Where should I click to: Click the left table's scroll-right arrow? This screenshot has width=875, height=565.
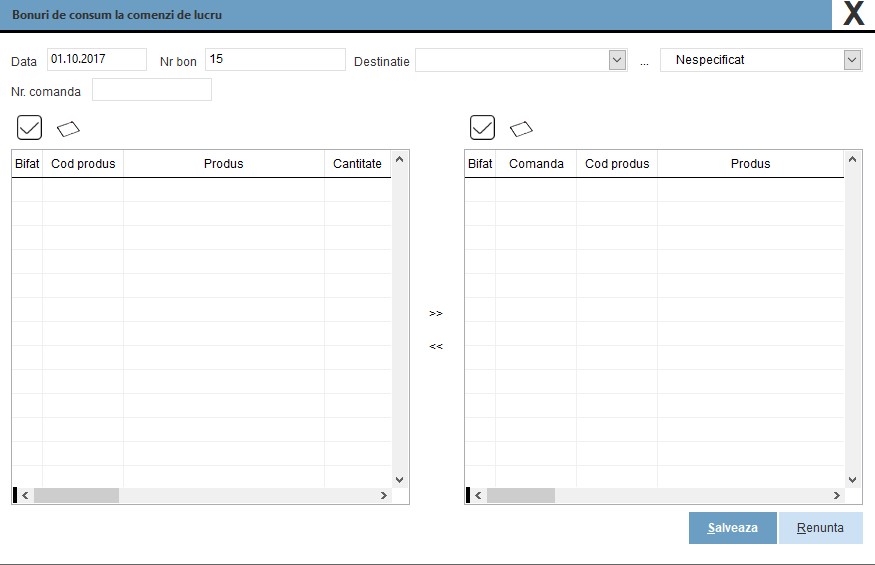pyautogui.click(x=384, y=495)
